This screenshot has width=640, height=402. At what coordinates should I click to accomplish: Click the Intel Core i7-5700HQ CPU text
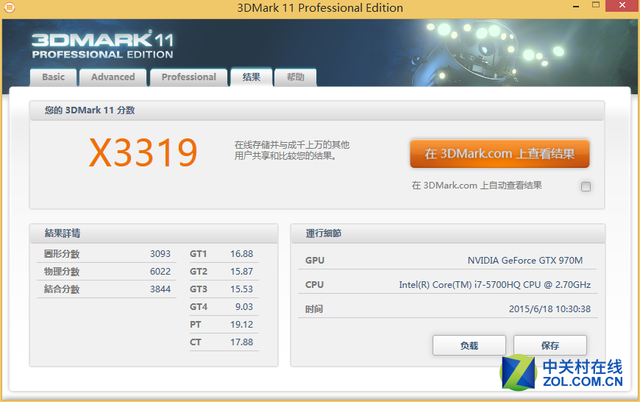(495, 284)
